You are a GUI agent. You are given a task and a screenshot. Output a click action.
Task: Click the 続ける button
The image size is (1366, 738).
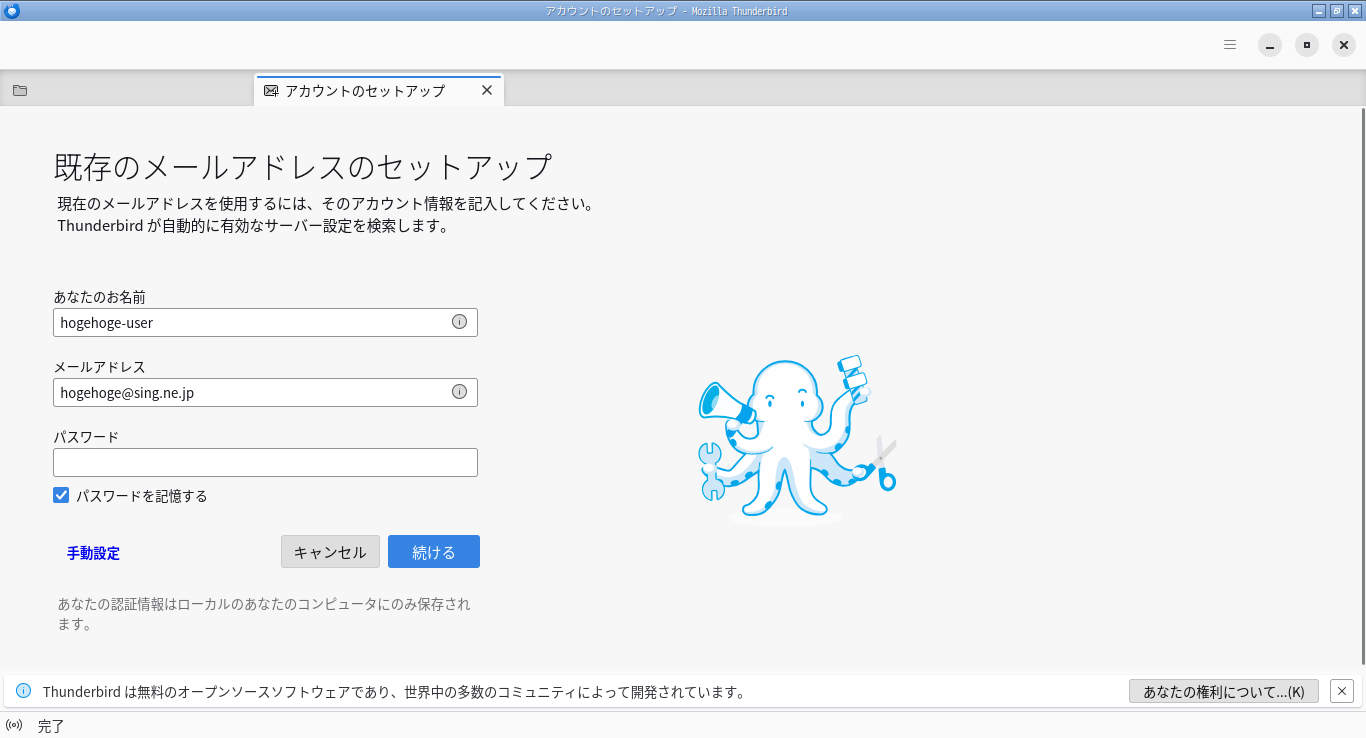(434, 552)
